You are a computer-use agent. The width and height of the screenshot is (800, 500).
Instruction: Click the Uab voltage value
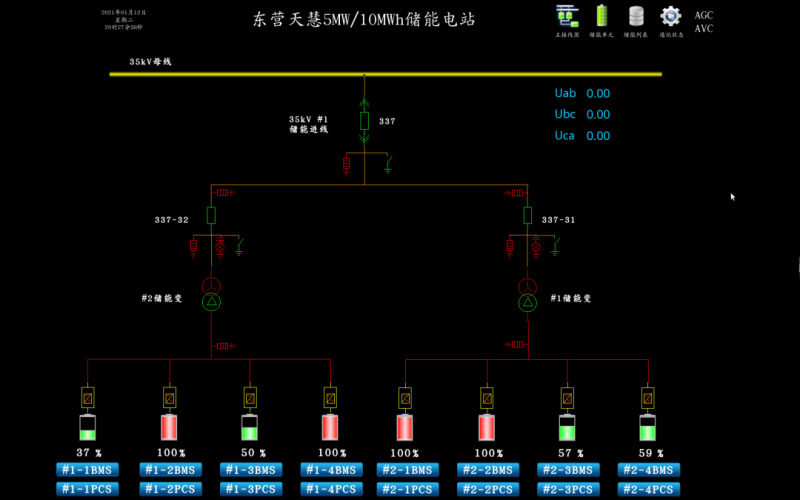(598, 94)
